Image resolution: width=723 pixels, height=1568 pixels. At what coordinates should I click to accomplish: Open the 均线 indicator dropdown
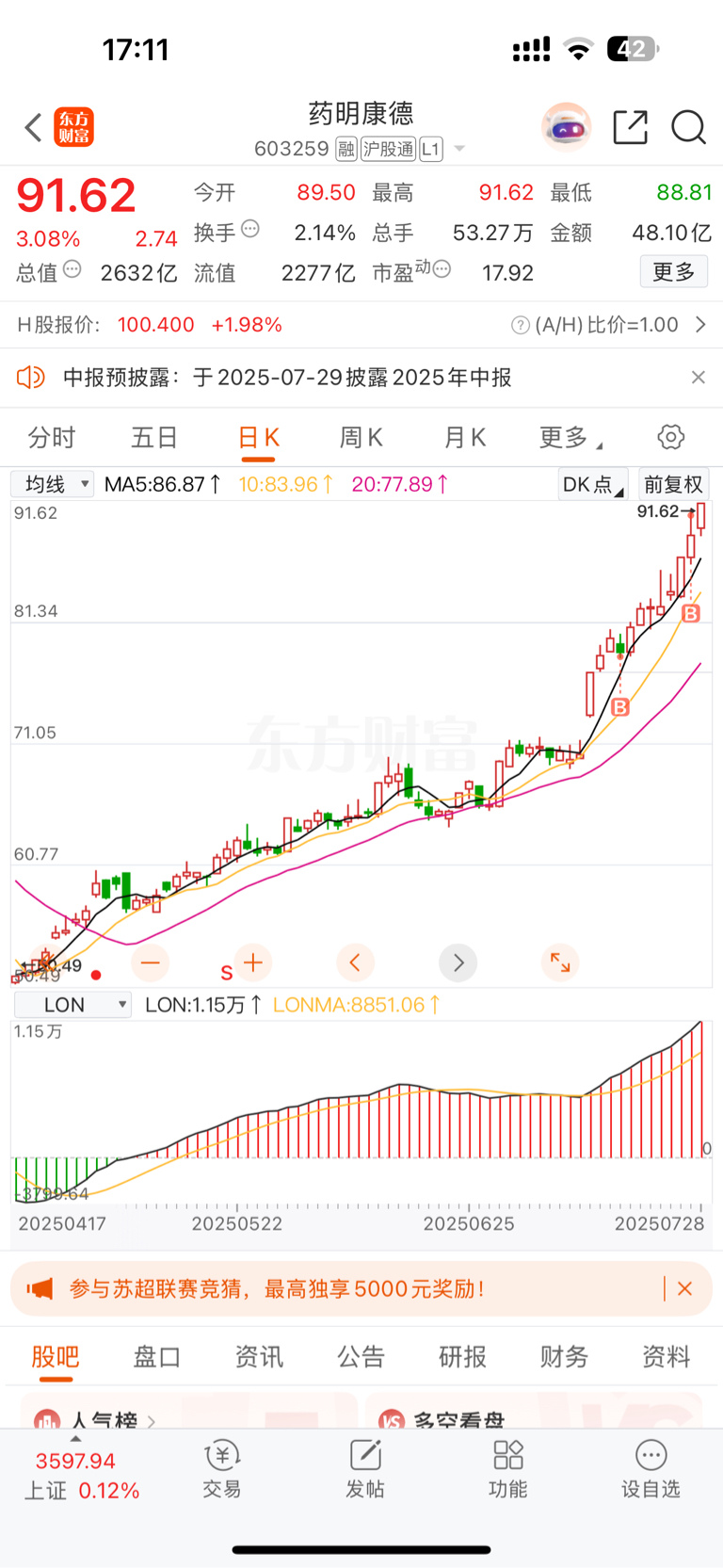pos(52,484)
